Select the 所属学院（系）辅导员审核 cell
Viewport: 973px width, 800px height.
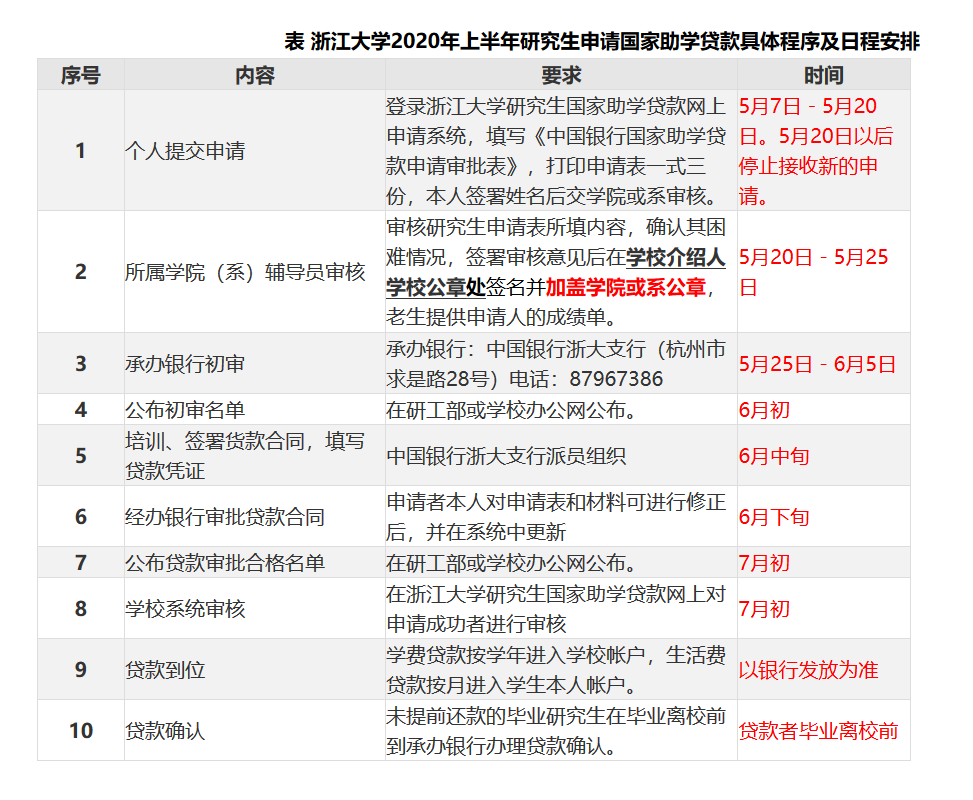tap(245, 272)
